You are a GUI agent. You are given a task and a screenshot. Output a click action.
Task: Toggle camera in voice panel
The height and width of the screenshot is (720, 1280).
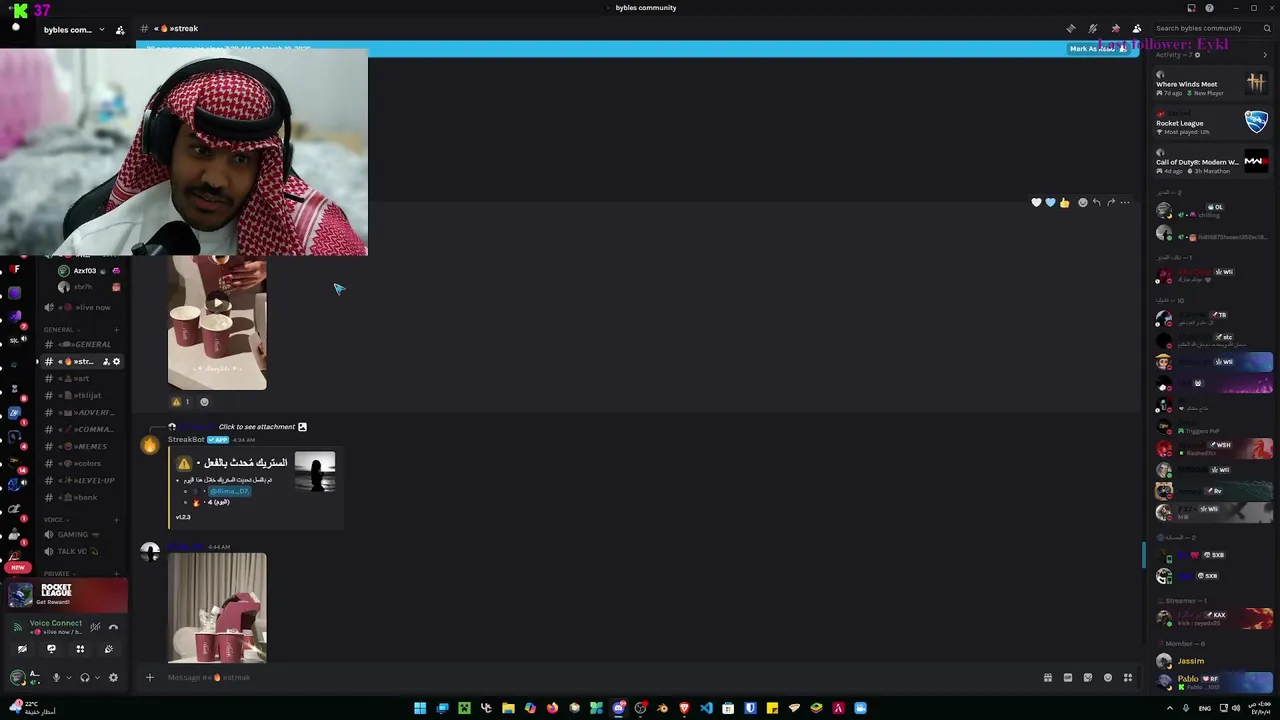[22, 649]
